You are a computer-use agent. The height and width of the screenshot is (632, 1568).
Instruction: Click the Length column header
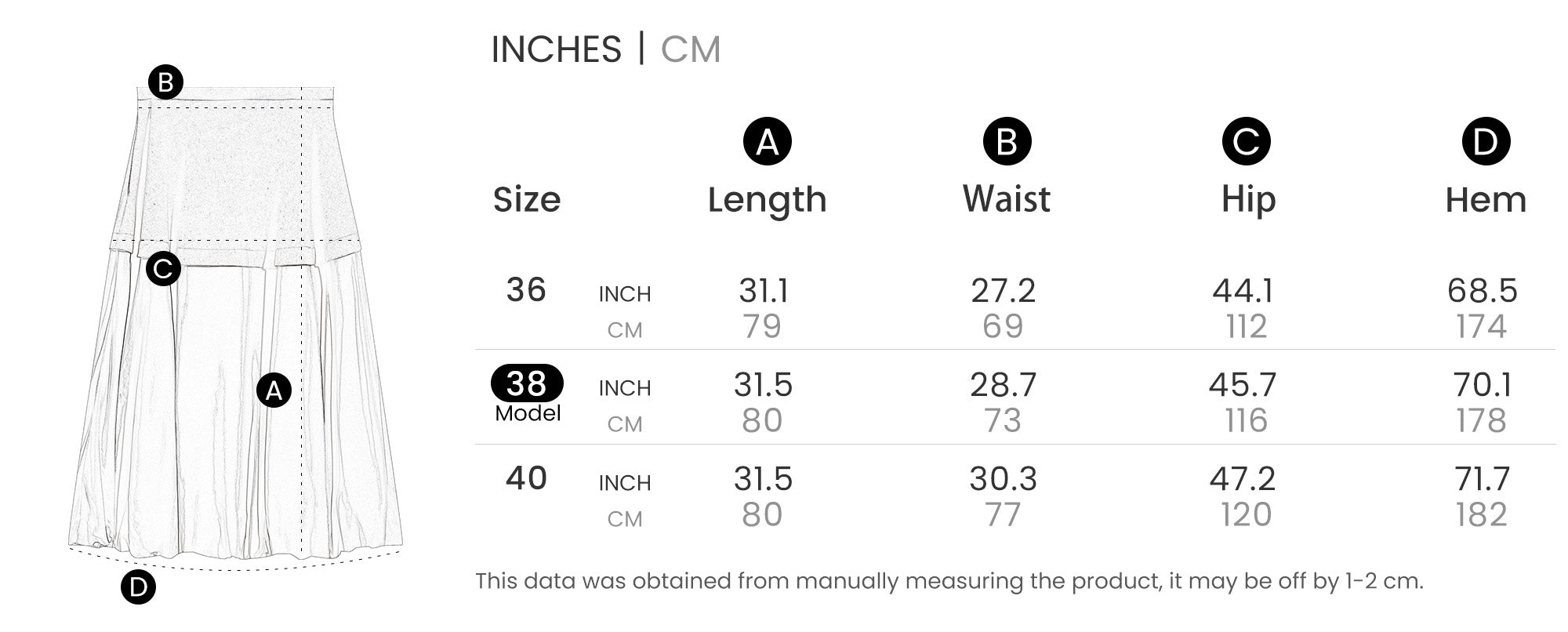pyautogui.click(x=767, y=200)
